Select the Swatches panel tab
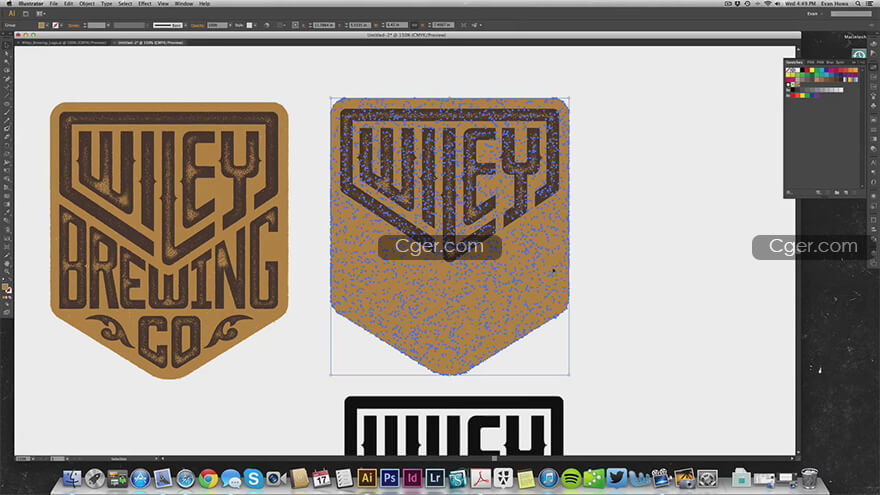Image resolution: width=880 pixels, height=495 pixels. [x=794, y=62]
